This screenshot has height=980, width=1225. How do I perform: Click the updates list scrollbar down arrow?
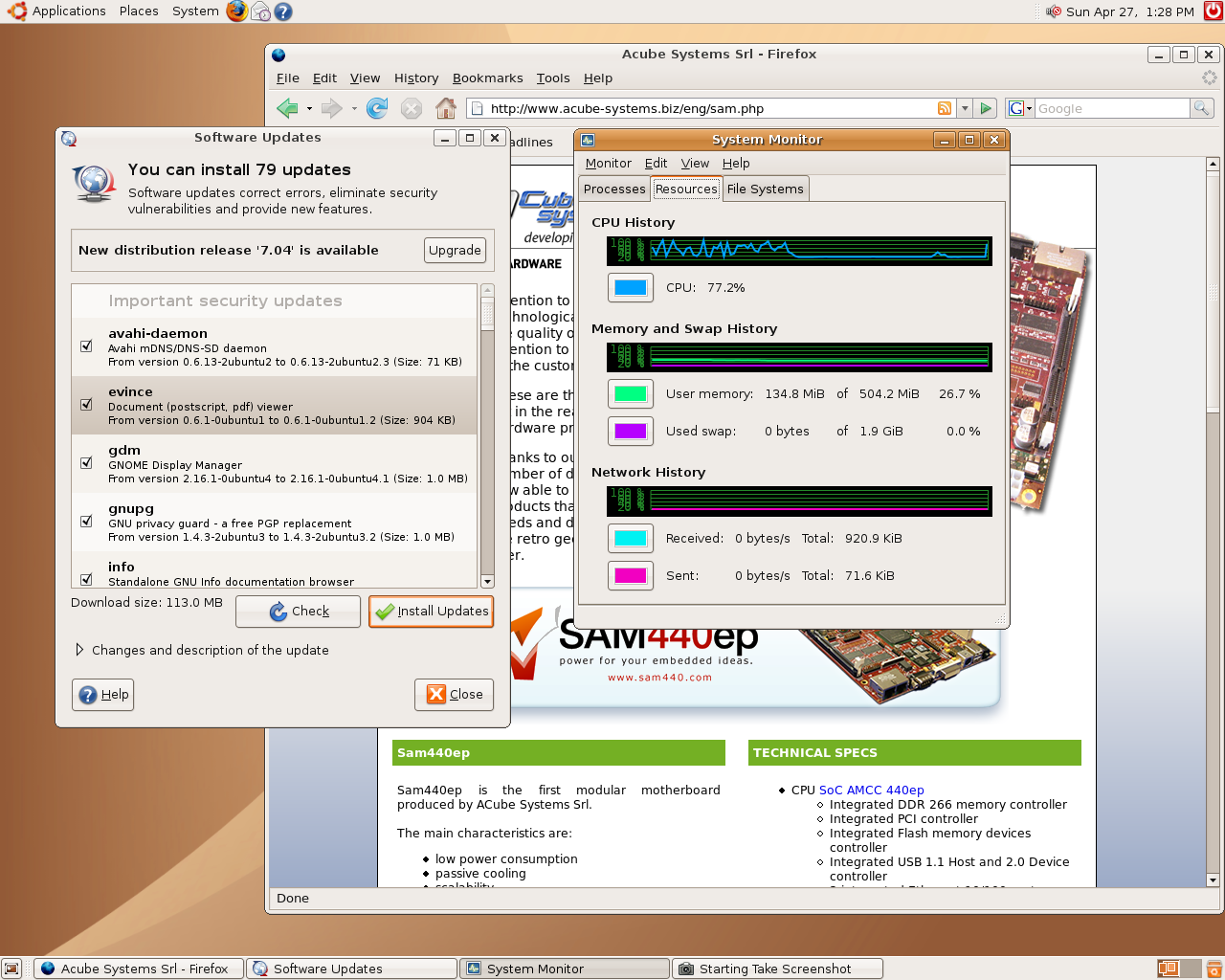click(x=487, y=581)
